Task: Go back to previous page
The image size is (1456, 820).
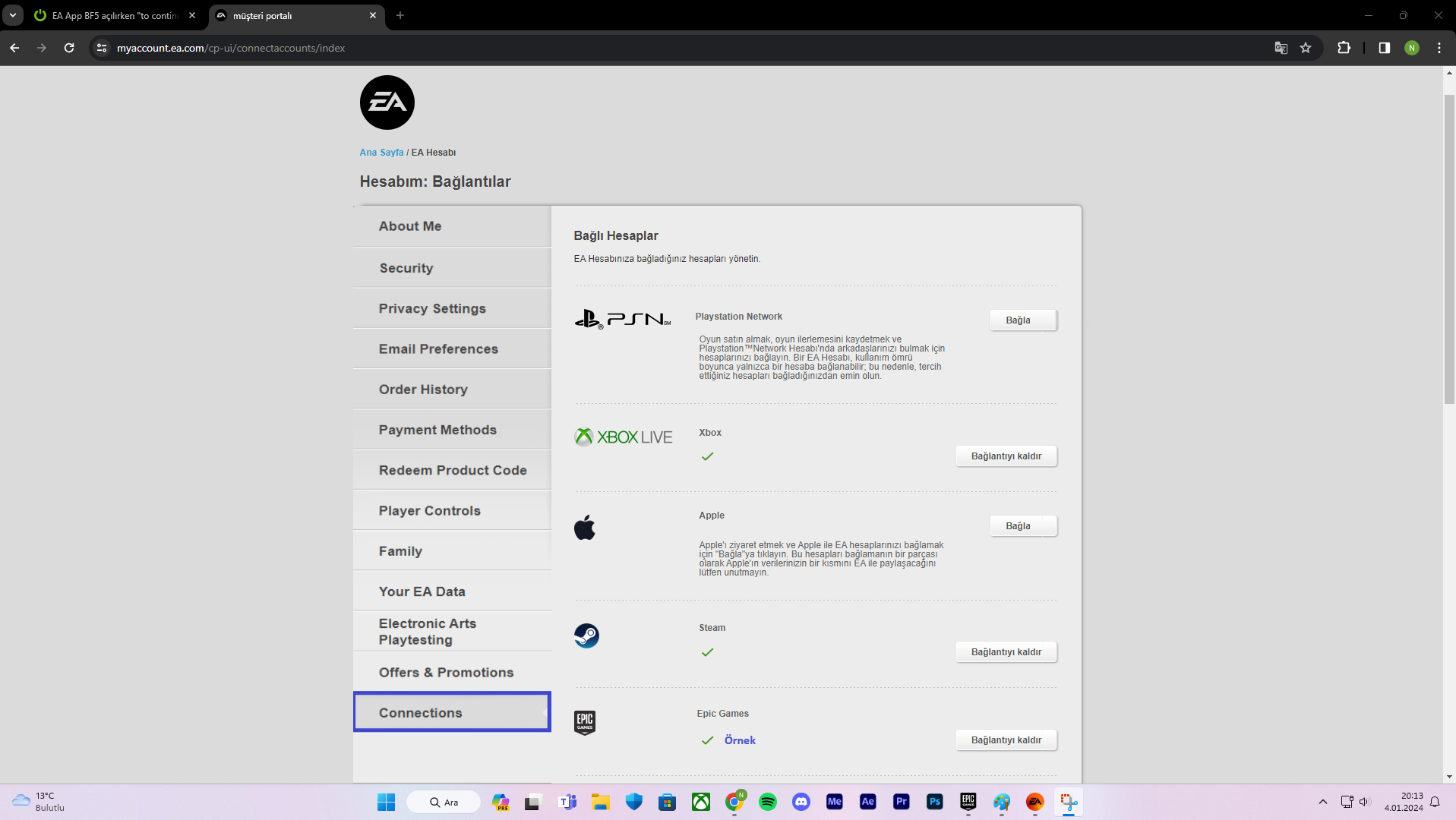Action: [x=14, y=48]
